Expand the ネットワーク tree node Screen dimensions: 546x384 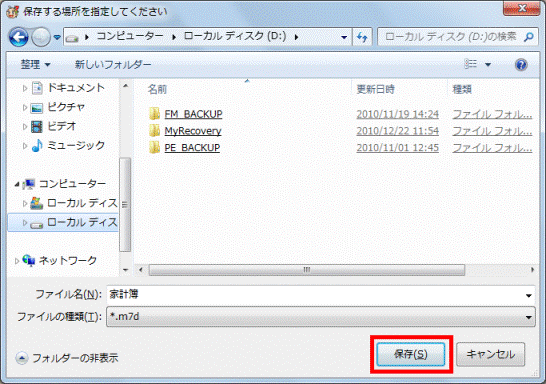(17, 261)
